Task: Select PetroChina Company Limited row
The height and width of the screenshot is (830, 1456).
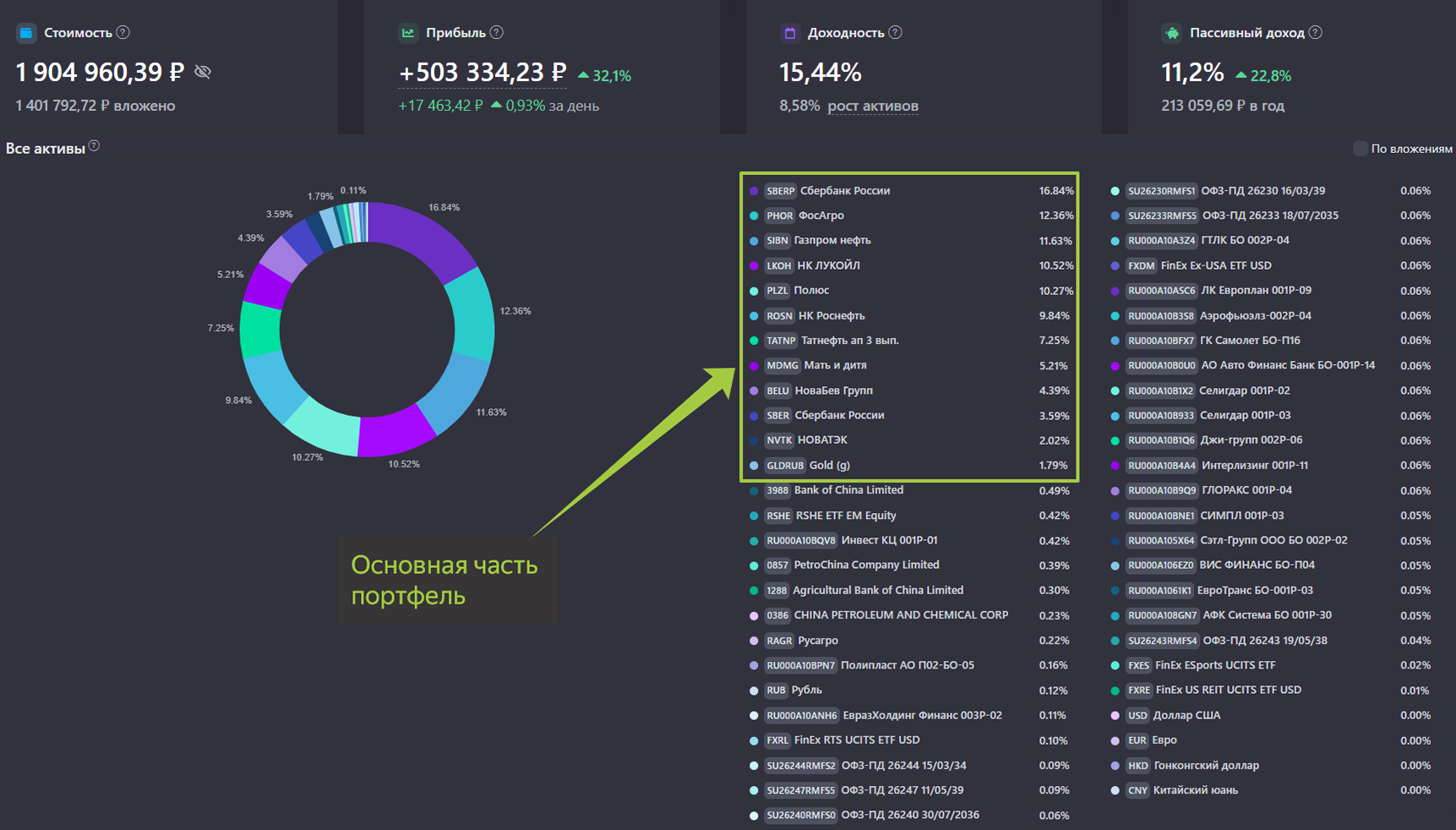Action: click(911, 565)
